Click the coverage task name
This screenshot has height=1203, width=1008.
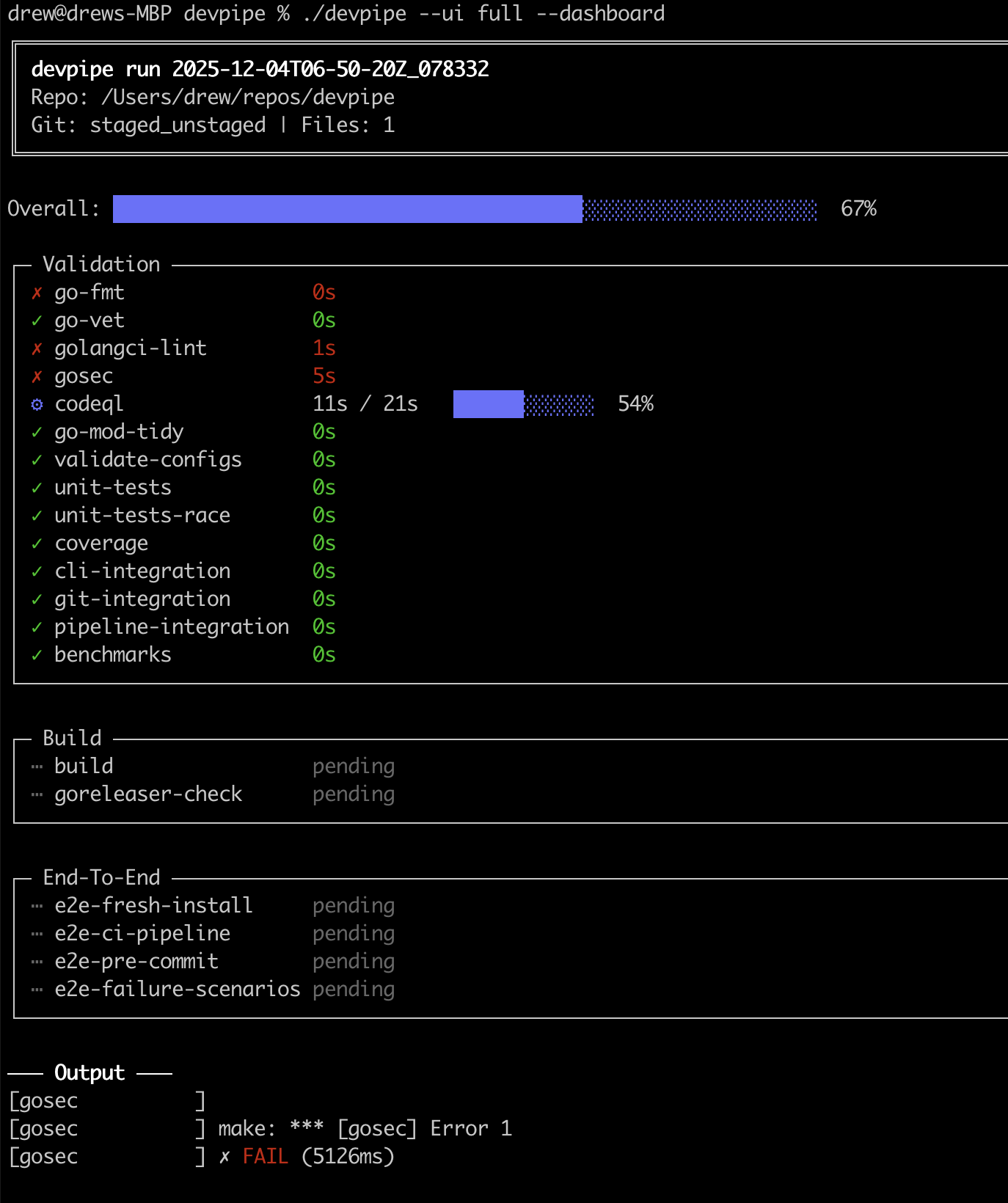coord(101,544)
